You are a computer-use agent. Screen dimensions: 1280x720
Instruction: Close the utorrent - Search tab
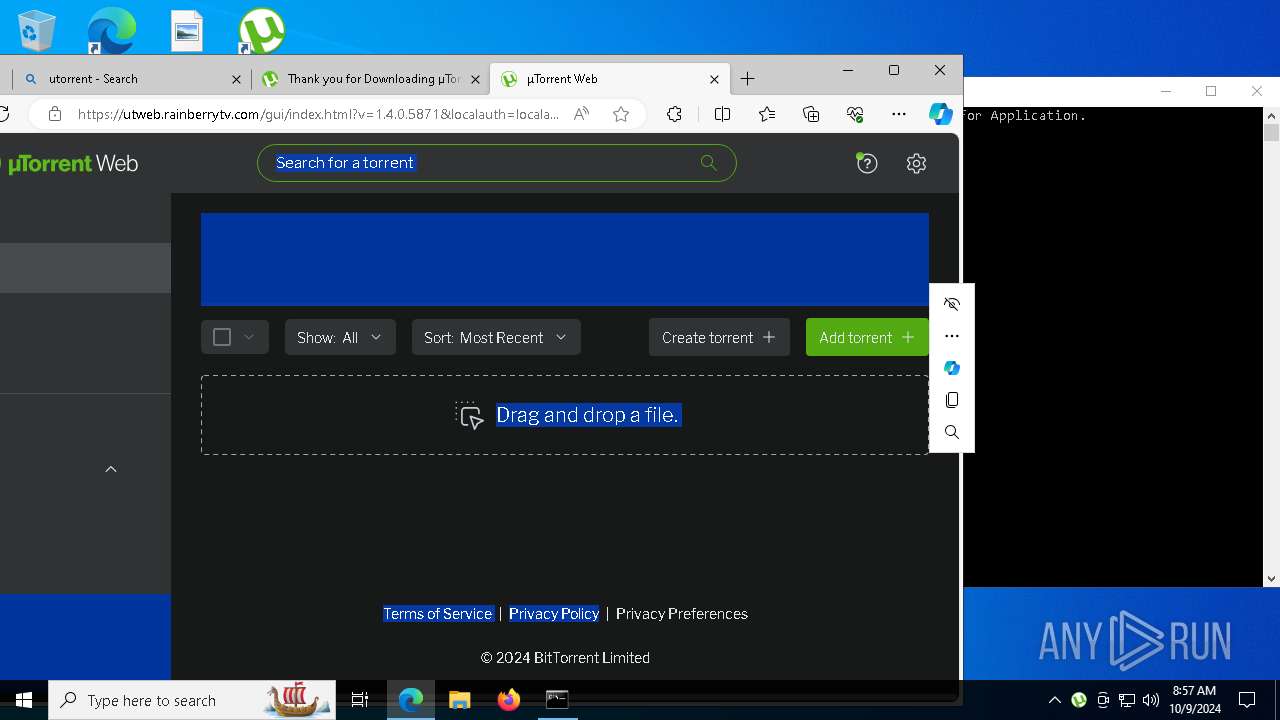coord(236,79)
